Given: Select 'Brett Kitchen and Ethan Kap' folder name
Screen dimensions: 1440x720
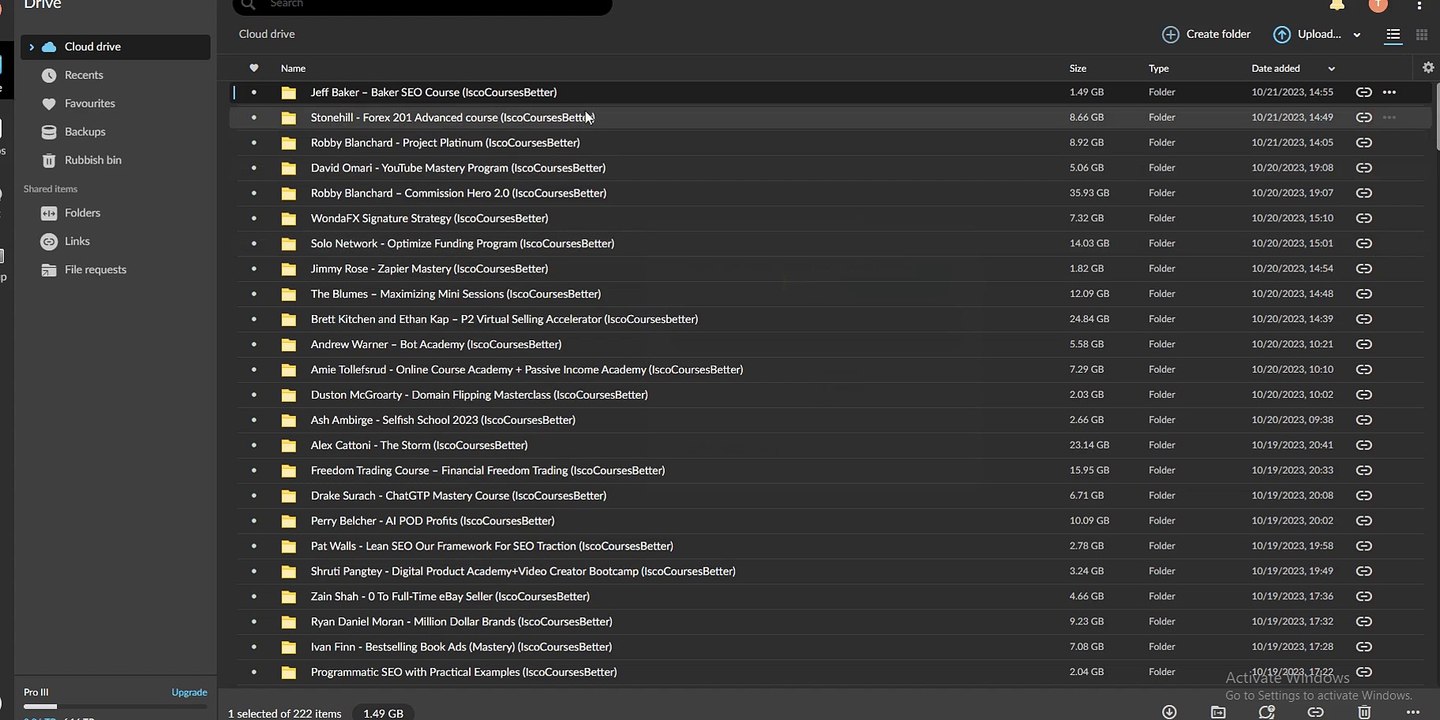Looking at the screenshot, I should pos(504,319).
